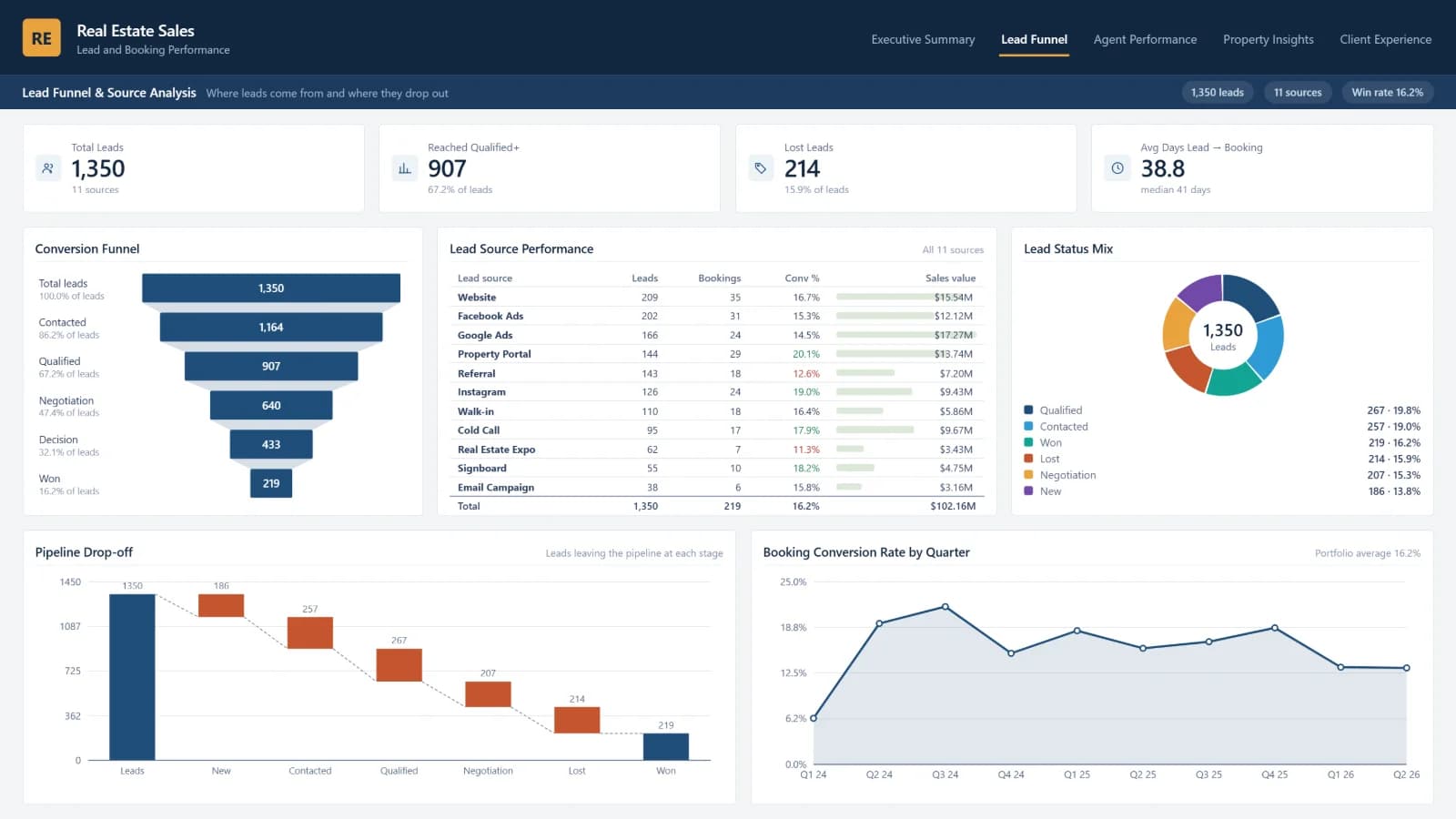Click the Negotiation 640 funnel bar
The width and height of the screenshot is (1456, 819).
click(271, 406)
